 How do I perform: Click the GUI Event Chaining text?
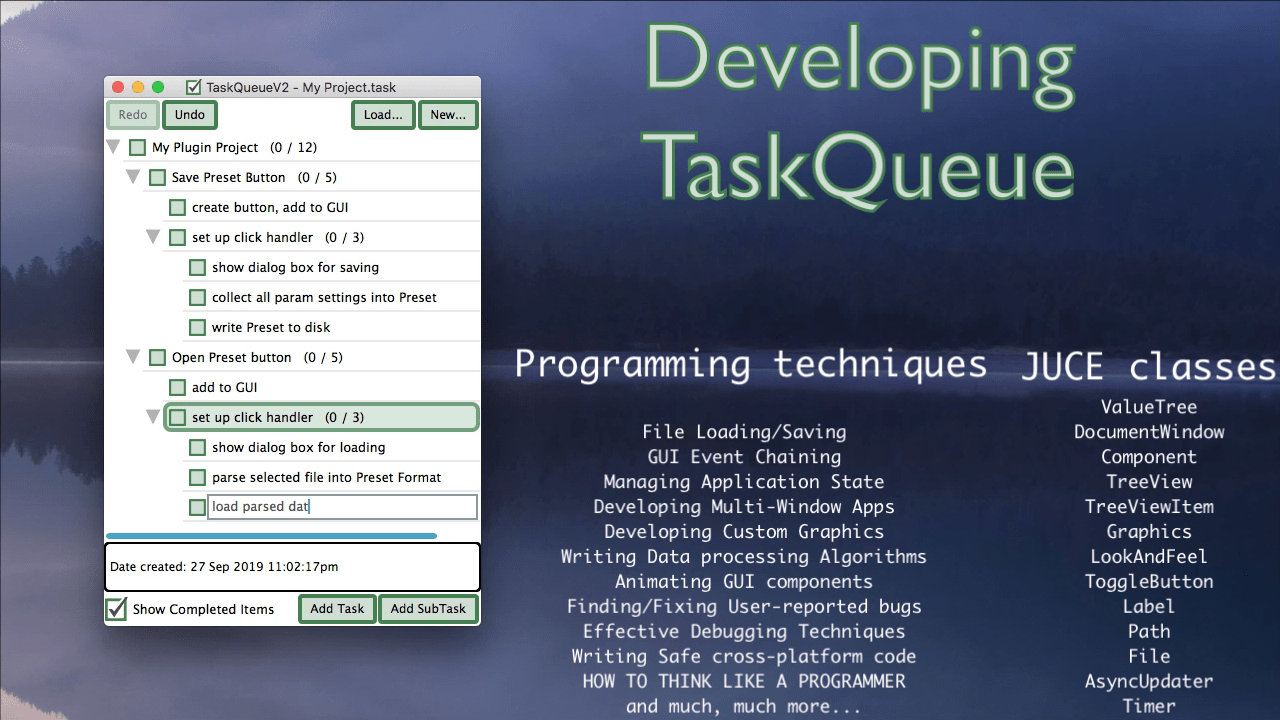coord(744,457)
